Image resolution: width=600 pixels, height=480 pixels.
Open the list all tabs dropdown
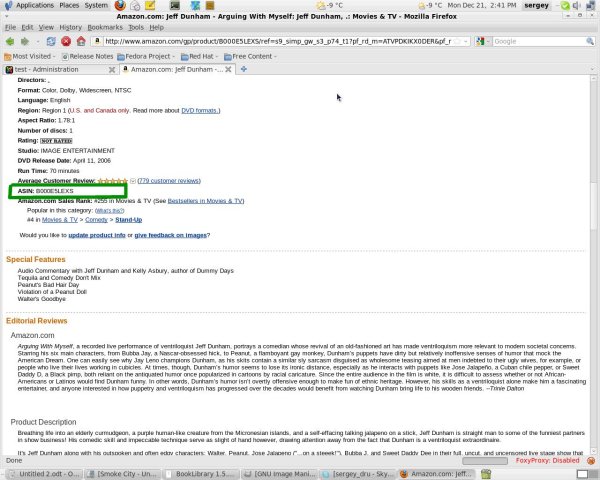coord(592,69)
